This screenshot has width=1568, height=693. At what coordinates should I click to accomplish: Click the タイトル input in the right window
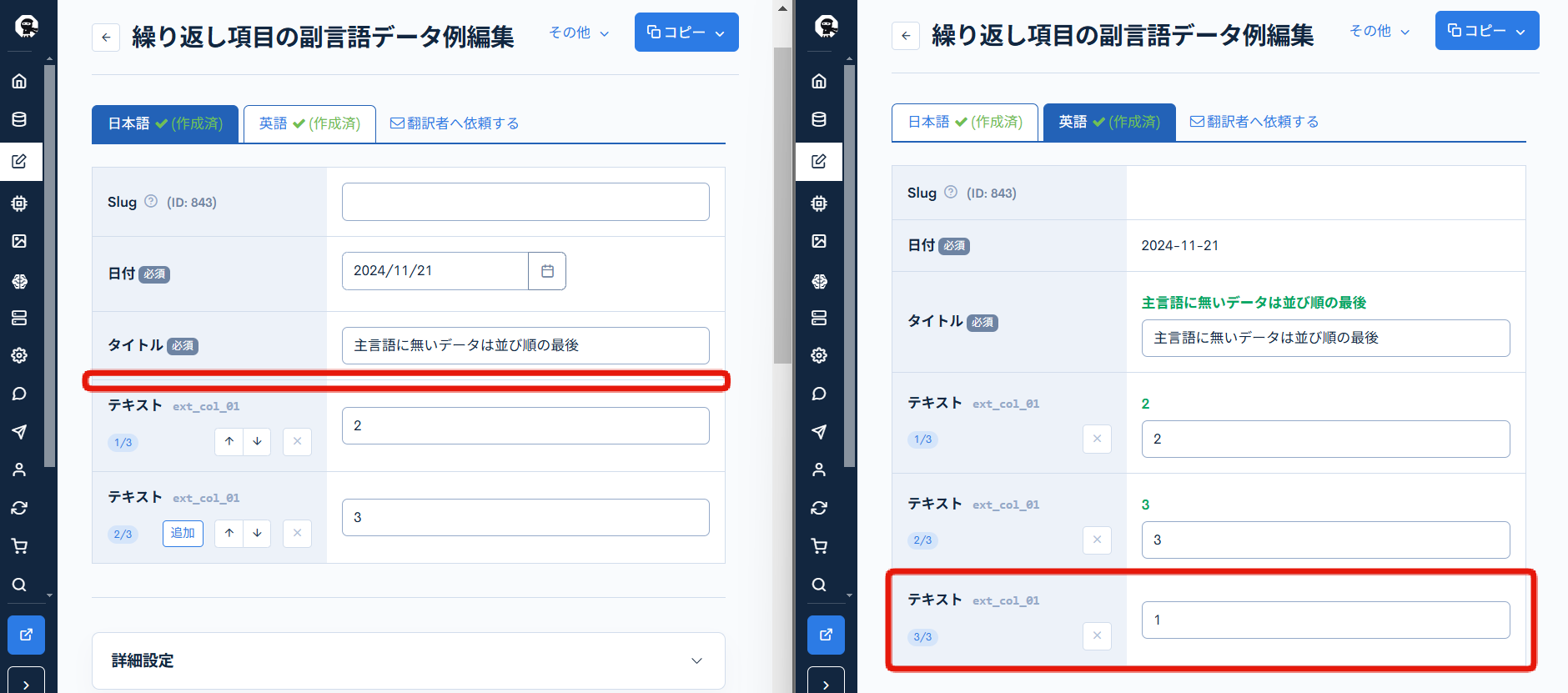[1325, 338]
